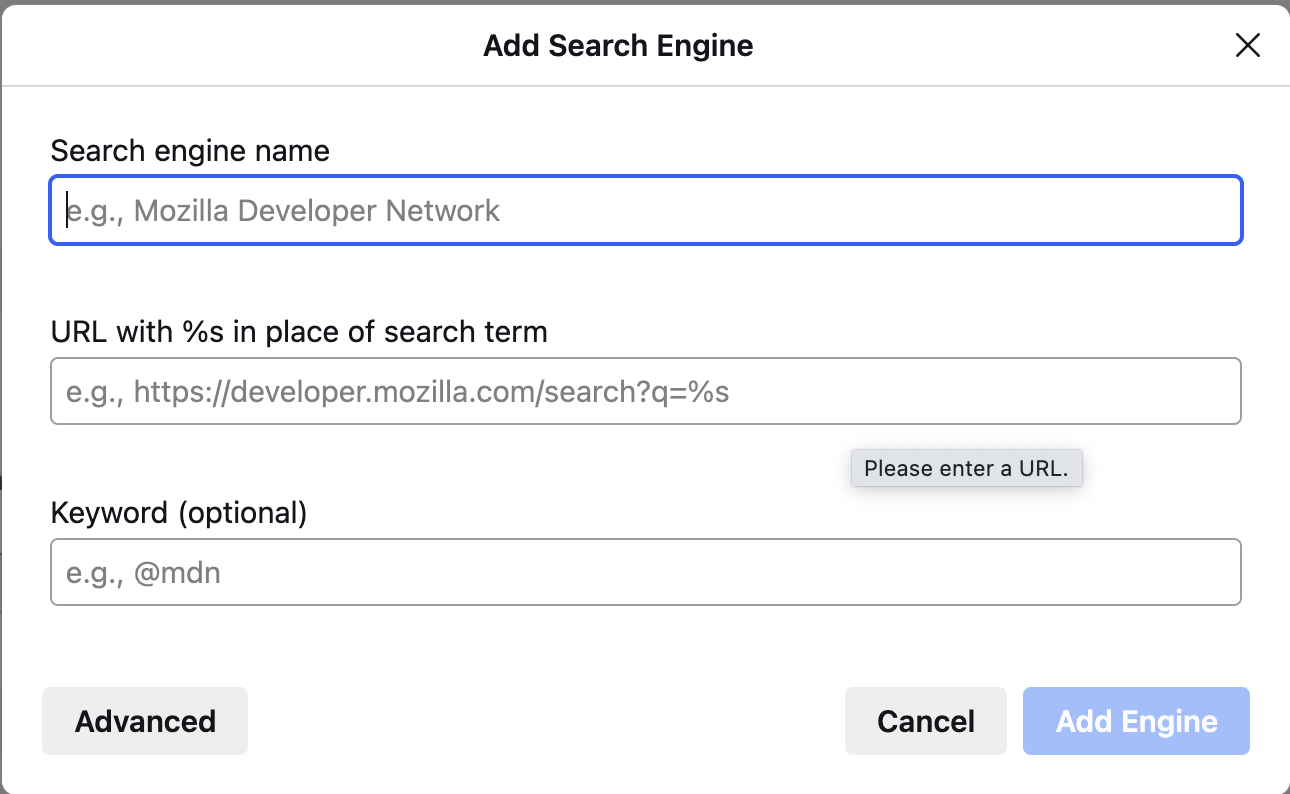The image size is (1290, 794).
Task: Click the 'Search engine name' label
Action: [x=190, y=151]
